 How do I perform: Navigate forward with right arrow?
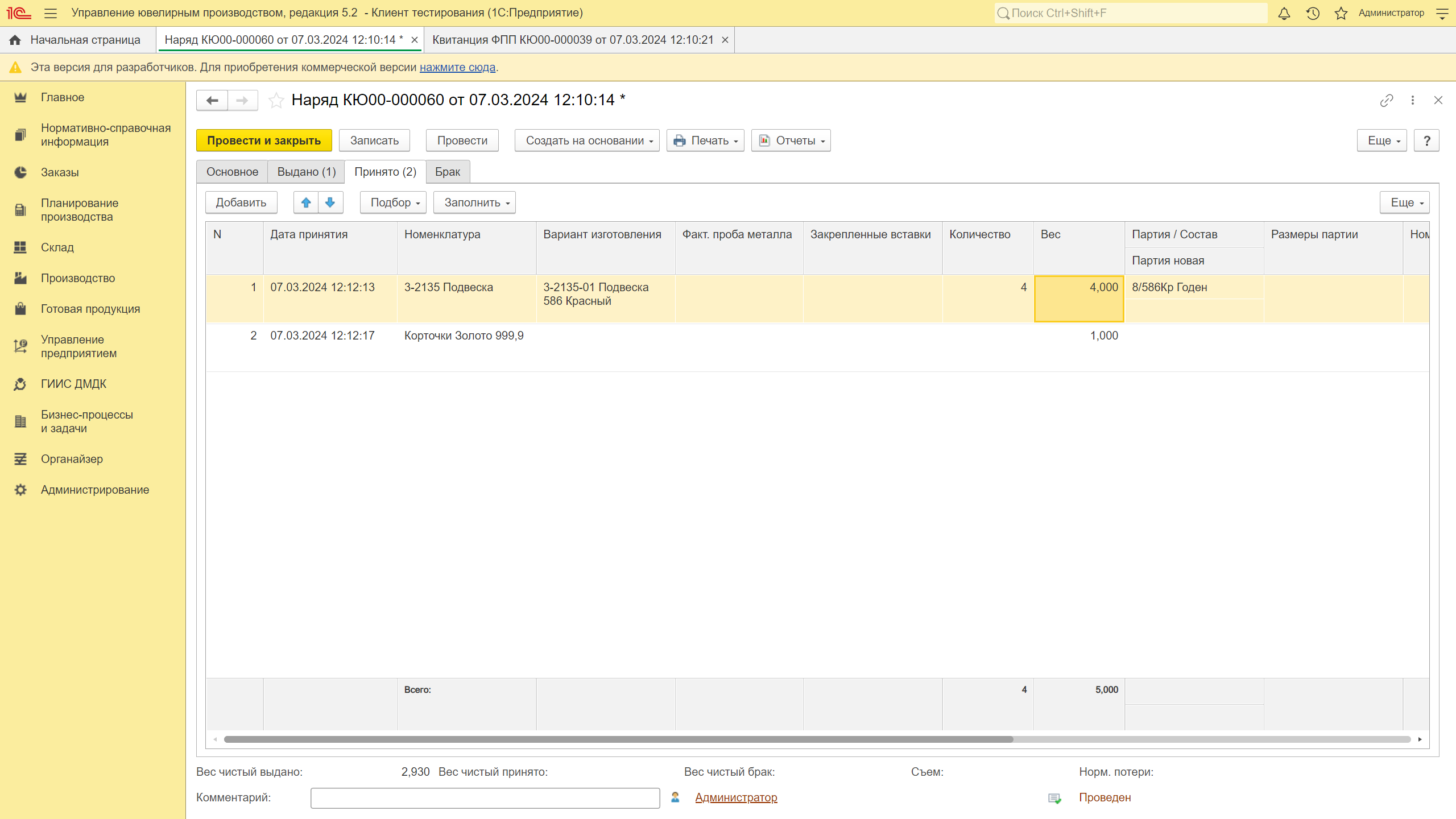point(242,100)
